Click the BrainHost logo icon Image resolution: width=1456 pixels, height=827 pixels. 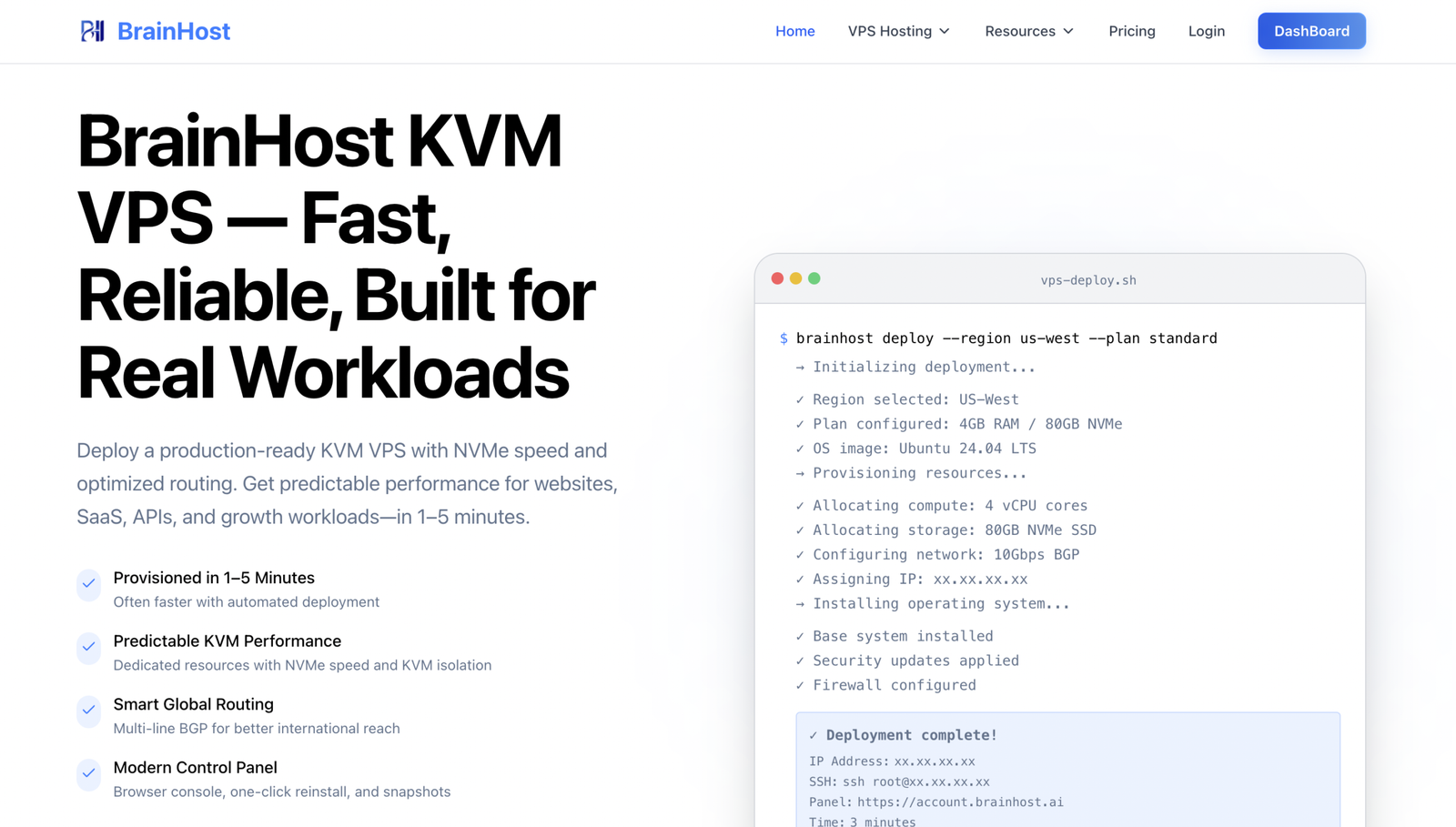coord(92,31)
